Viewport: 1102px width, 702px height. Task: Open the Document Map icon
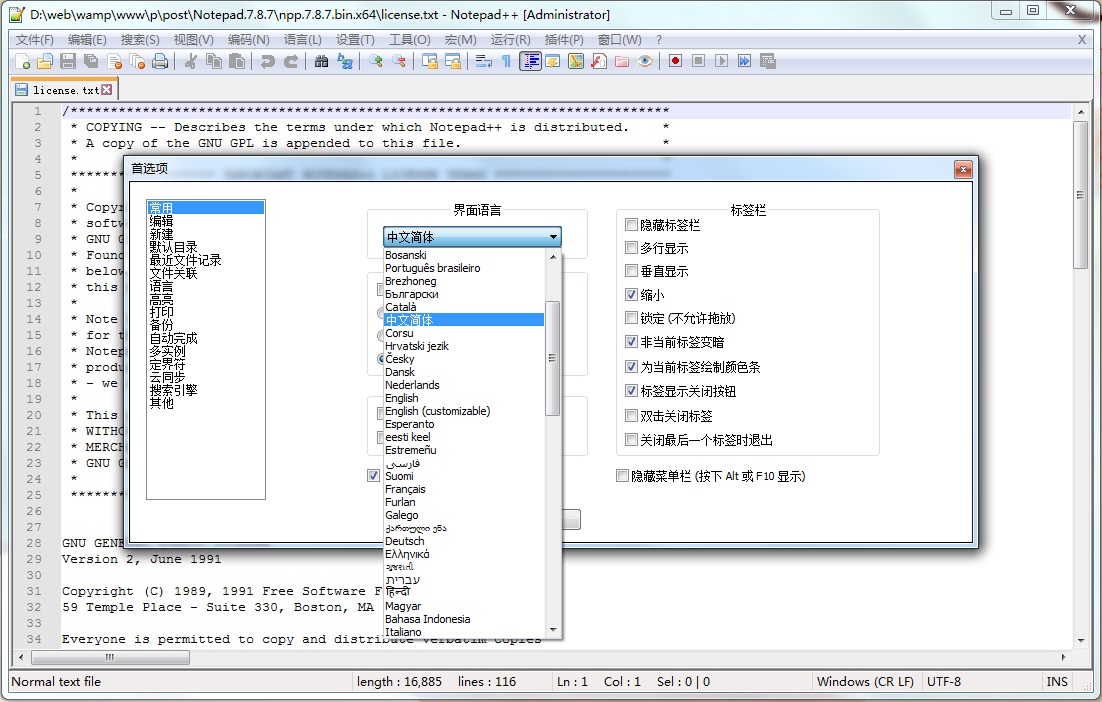coord(576,62)
